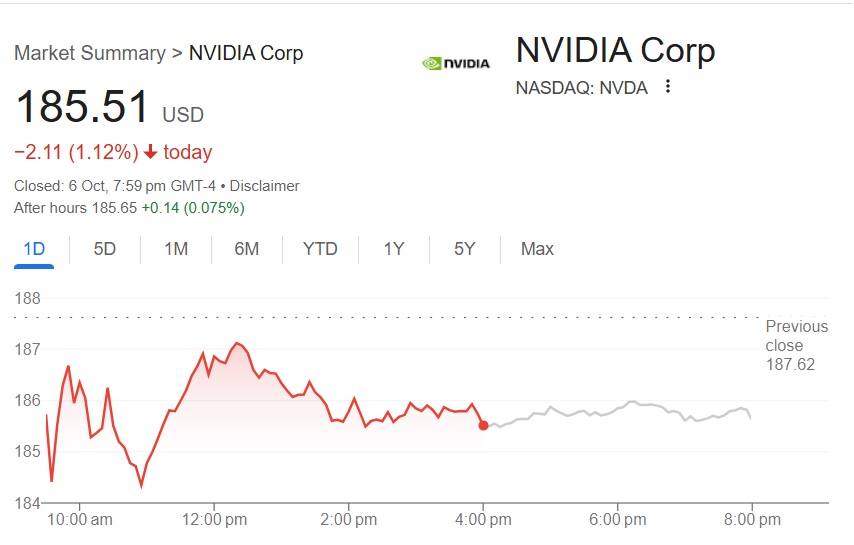Select the 1D time range tab

[x=34, y=249]
